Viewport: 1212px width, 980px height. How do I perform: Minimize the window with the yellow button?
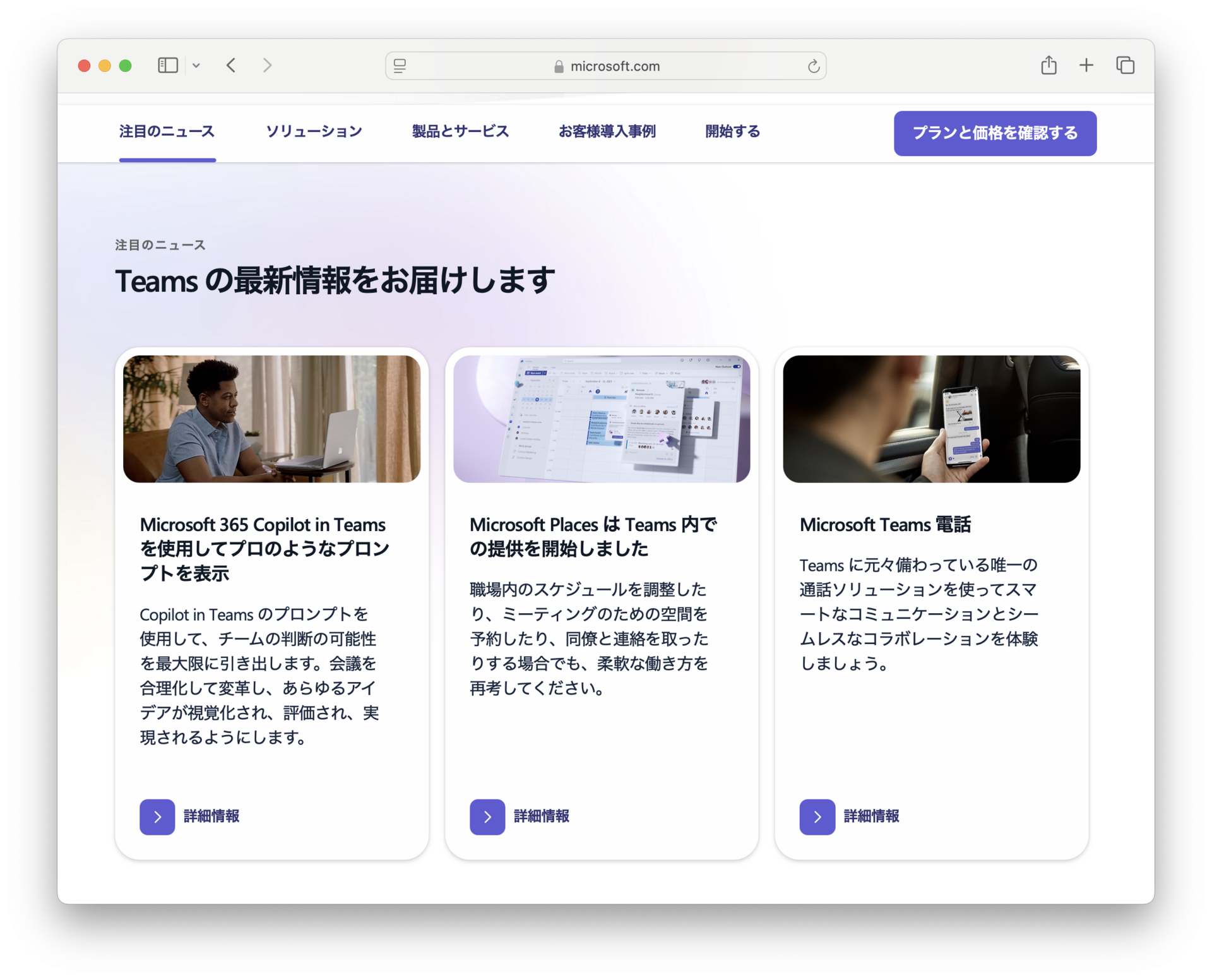tap(105, 65)
